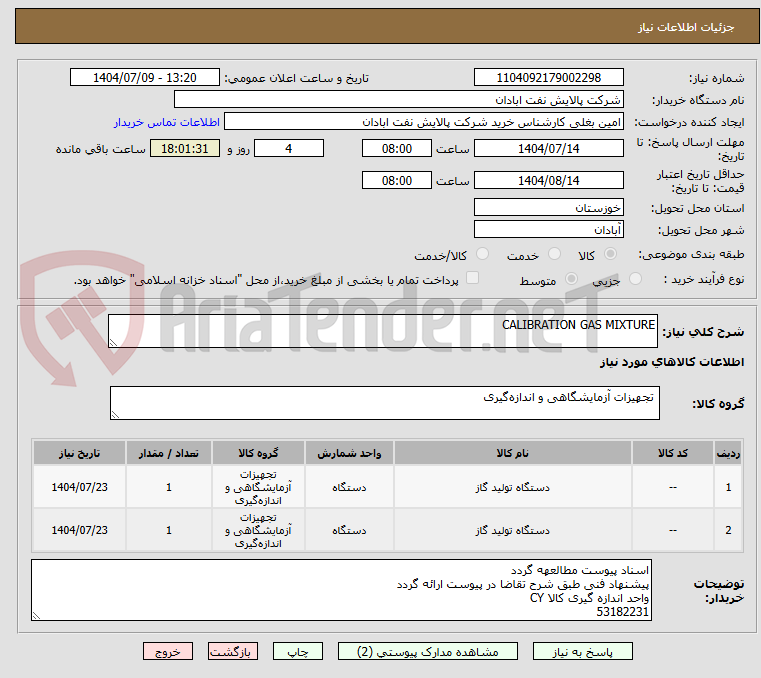
Task: Click the گروه کالا text area
Action: pos(384,403)
